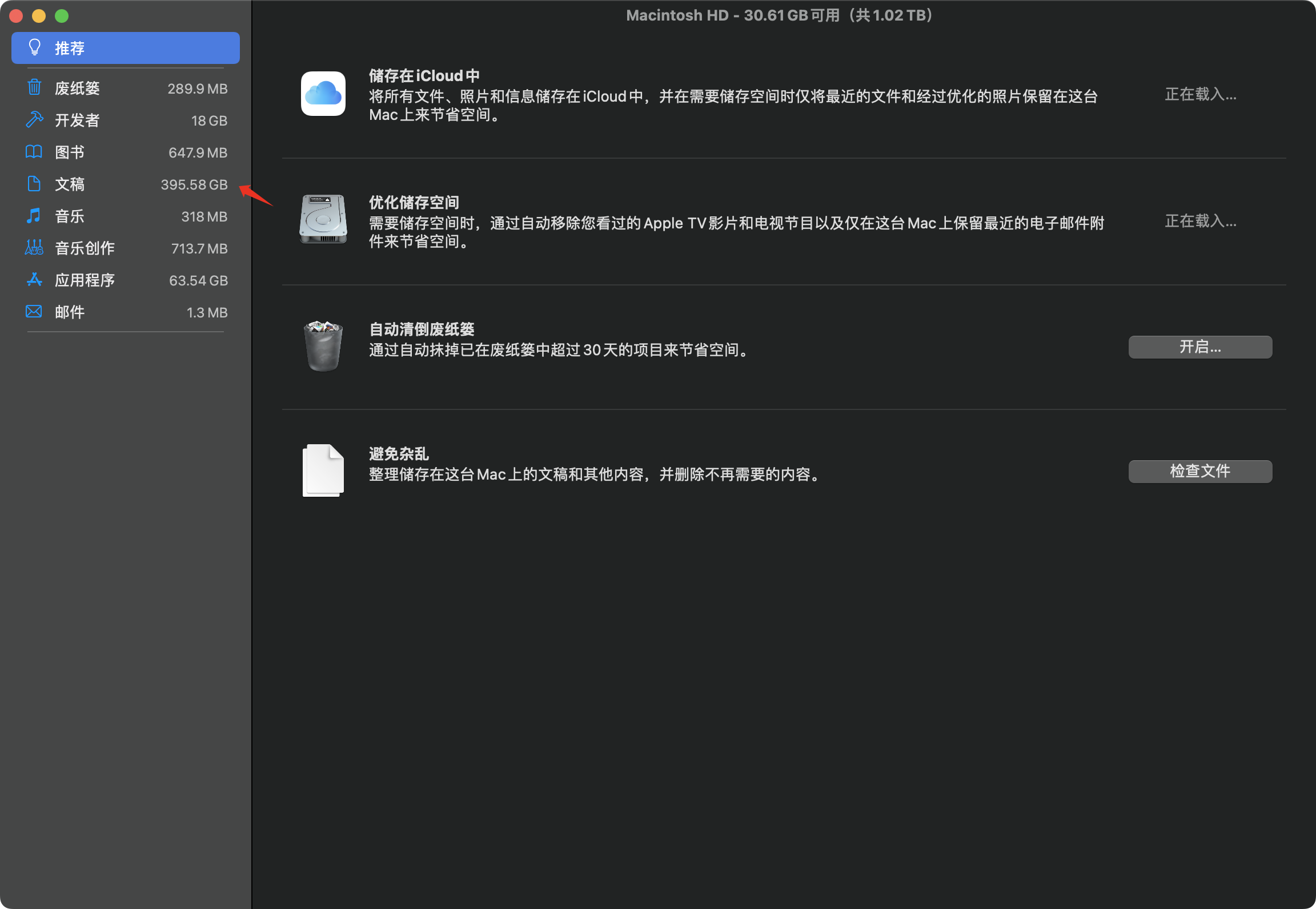Click the document icon beside 文稿
1316x909 pixels.
click(x=34, y=183)
